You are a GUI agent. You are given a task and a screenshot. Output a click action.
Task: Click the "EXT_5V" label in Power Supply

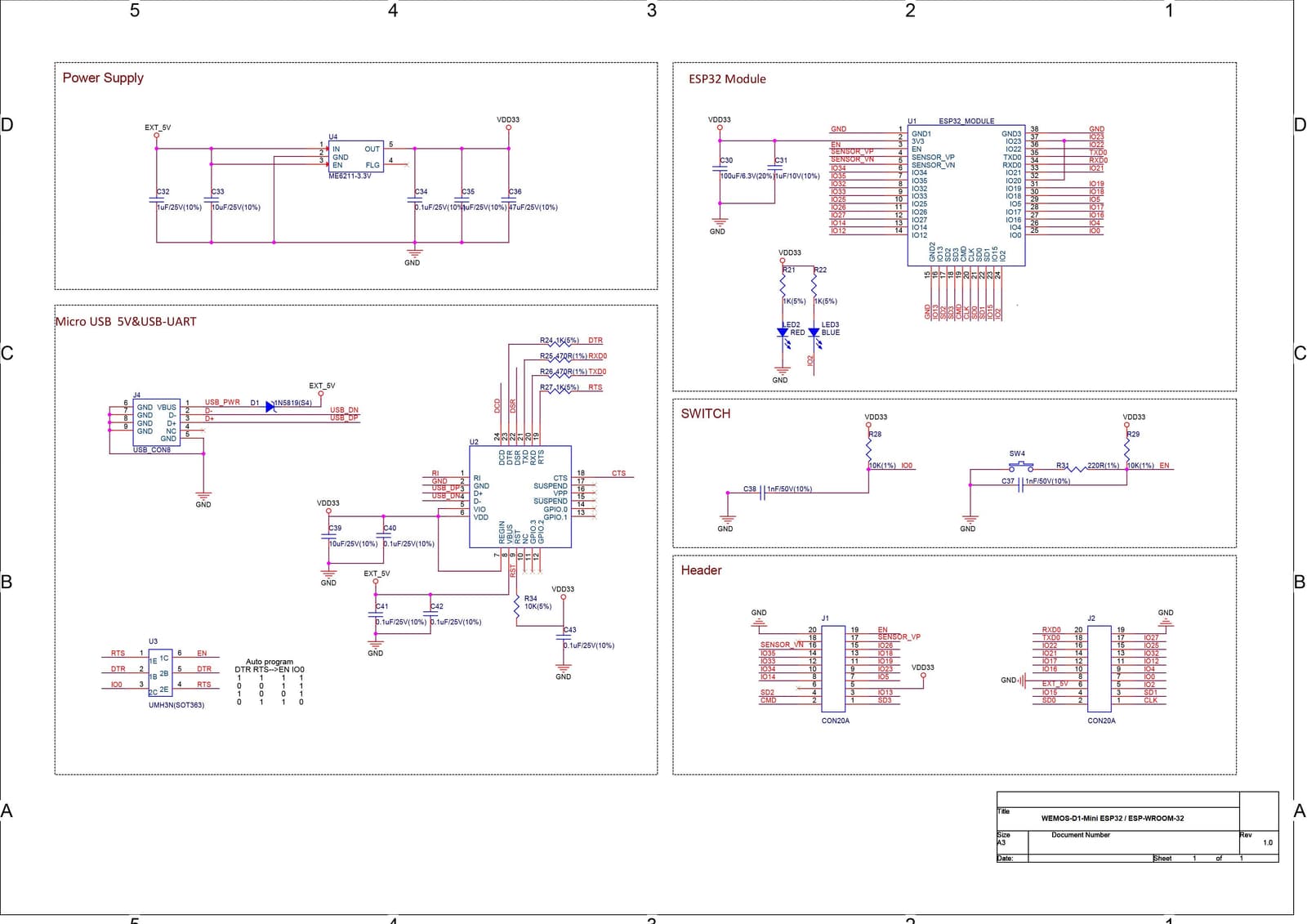(158, 127)
